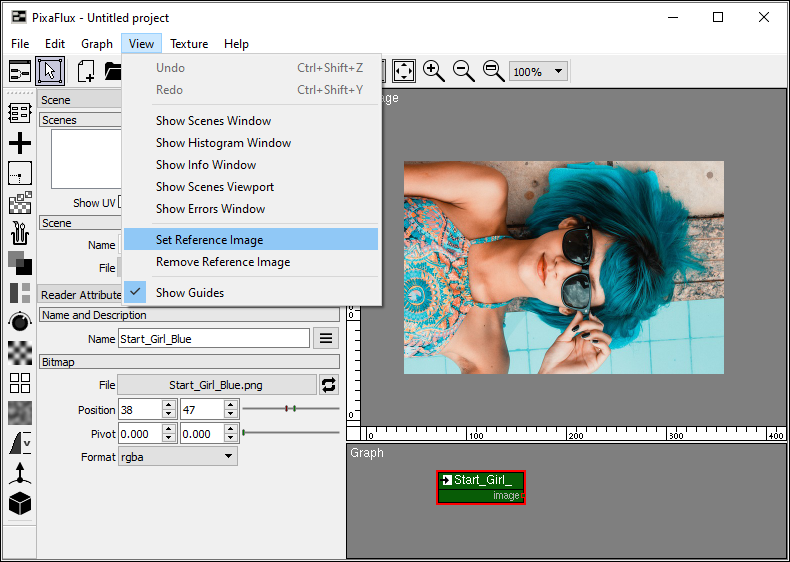
Task: Click the round dial knob icon in sidebar
Action: [19, 321]
